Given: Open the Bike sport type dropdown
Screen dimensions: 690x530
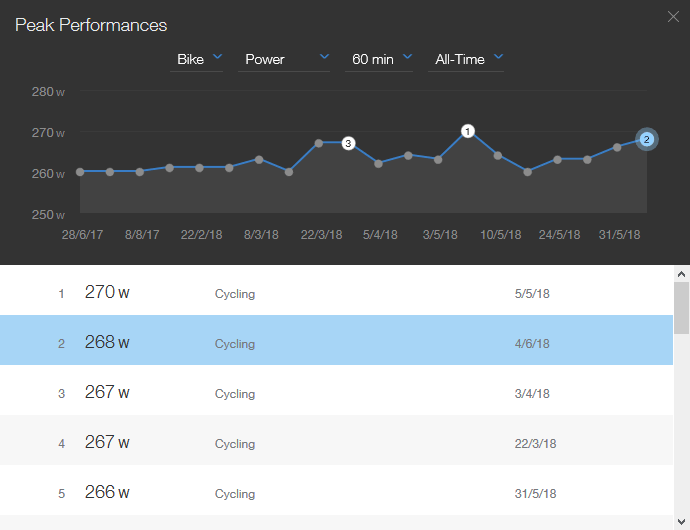Looking at the screenshot, I should pos(197,59).
